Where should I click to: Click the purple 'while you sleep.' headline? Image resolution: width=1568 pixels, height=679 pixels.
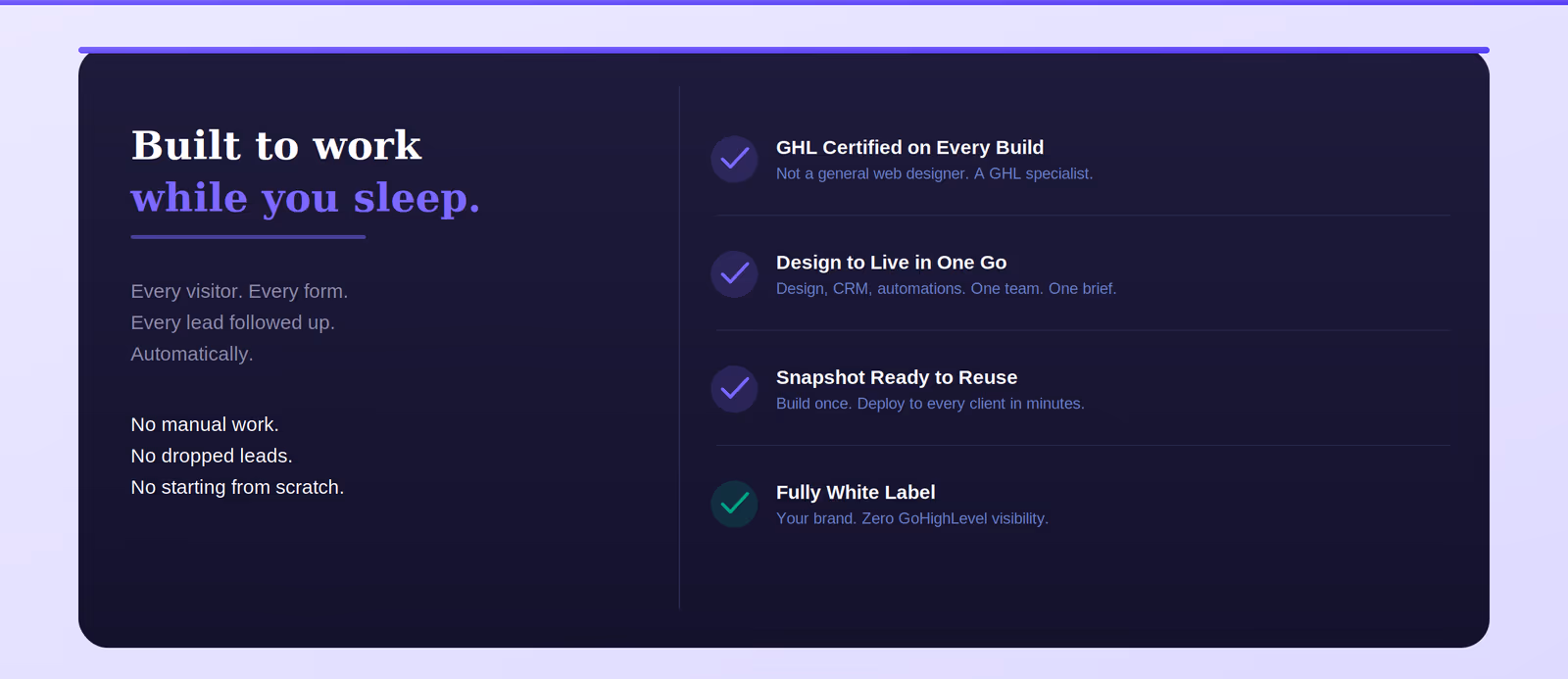click(x=306, y=198)
